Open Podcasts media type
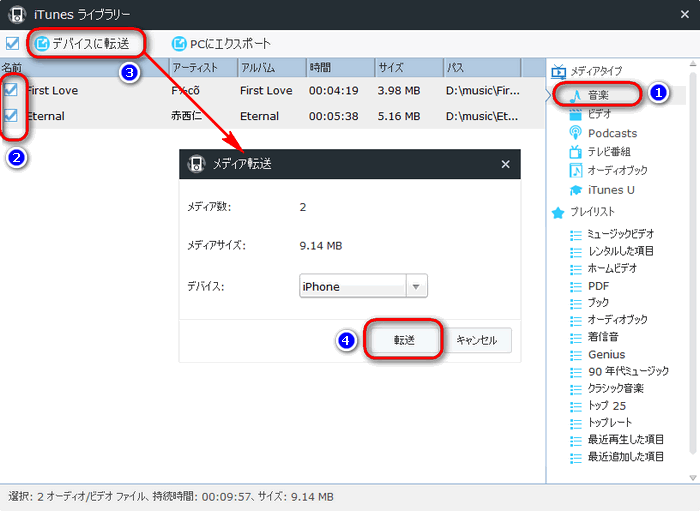The image size is (700, 511). pyautogui.click(x=612, y=133)
